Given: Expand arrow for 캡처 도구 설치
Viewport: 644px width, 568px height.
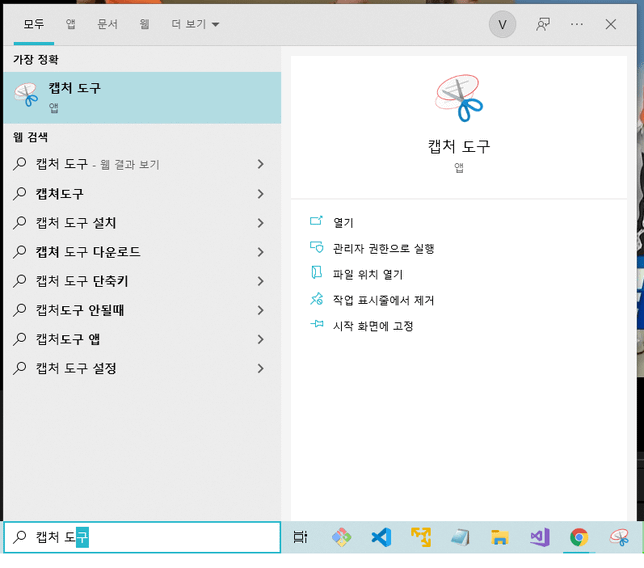Looking at the screenshot, I should (x=260, y=223).
